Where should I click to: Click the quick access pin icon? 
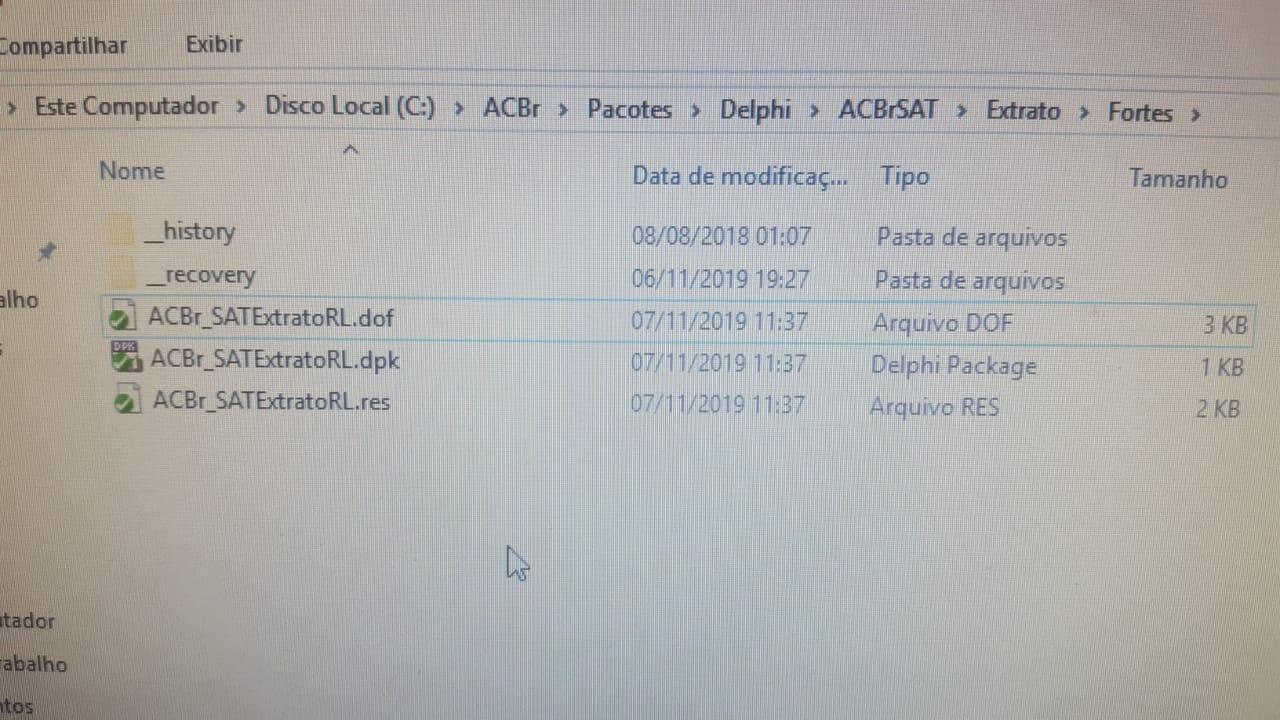tap(46, 252)
